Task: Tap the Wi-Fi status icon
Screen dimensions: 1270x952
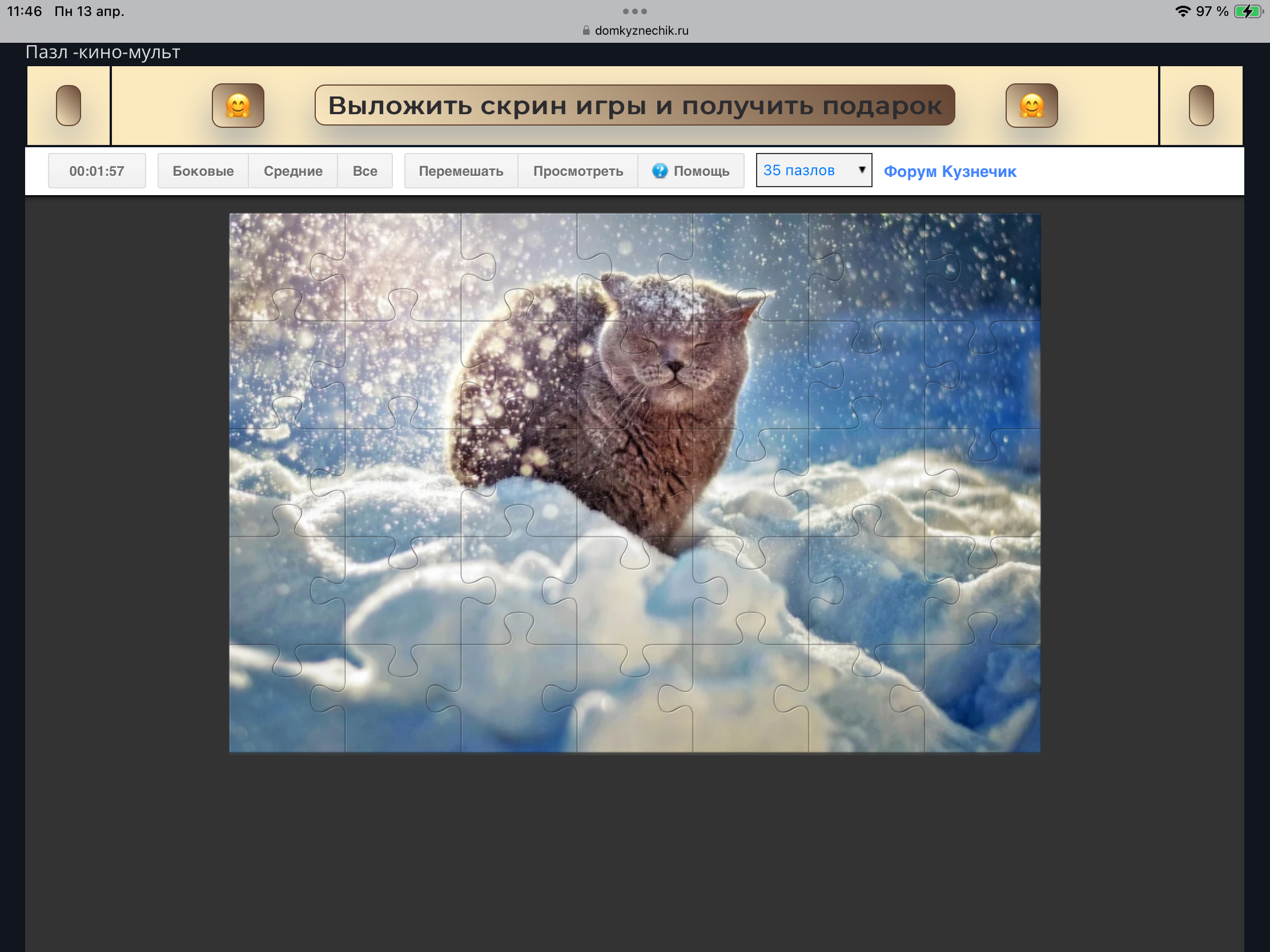Action: (x=1183, y=11)
